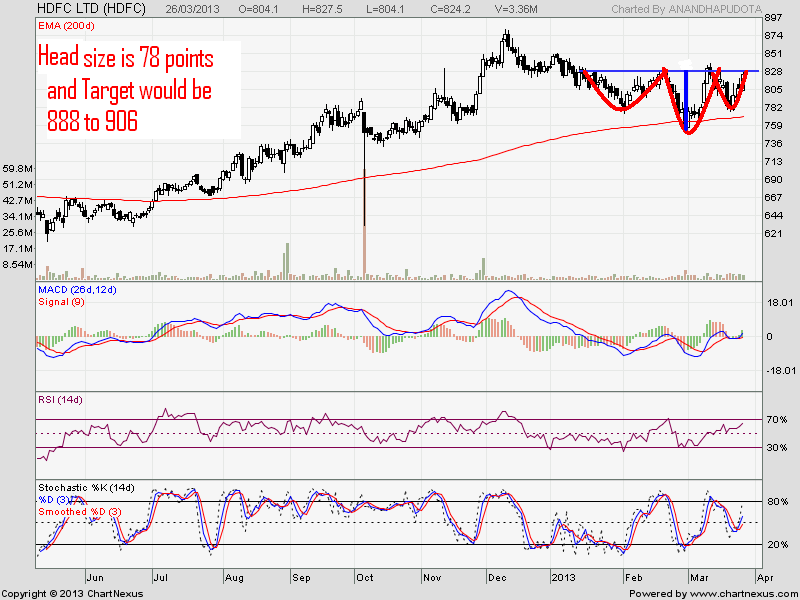Click the Copyright 2013 ChartNexus text
The image size is (800, 600).
click(x=72, y=593)
